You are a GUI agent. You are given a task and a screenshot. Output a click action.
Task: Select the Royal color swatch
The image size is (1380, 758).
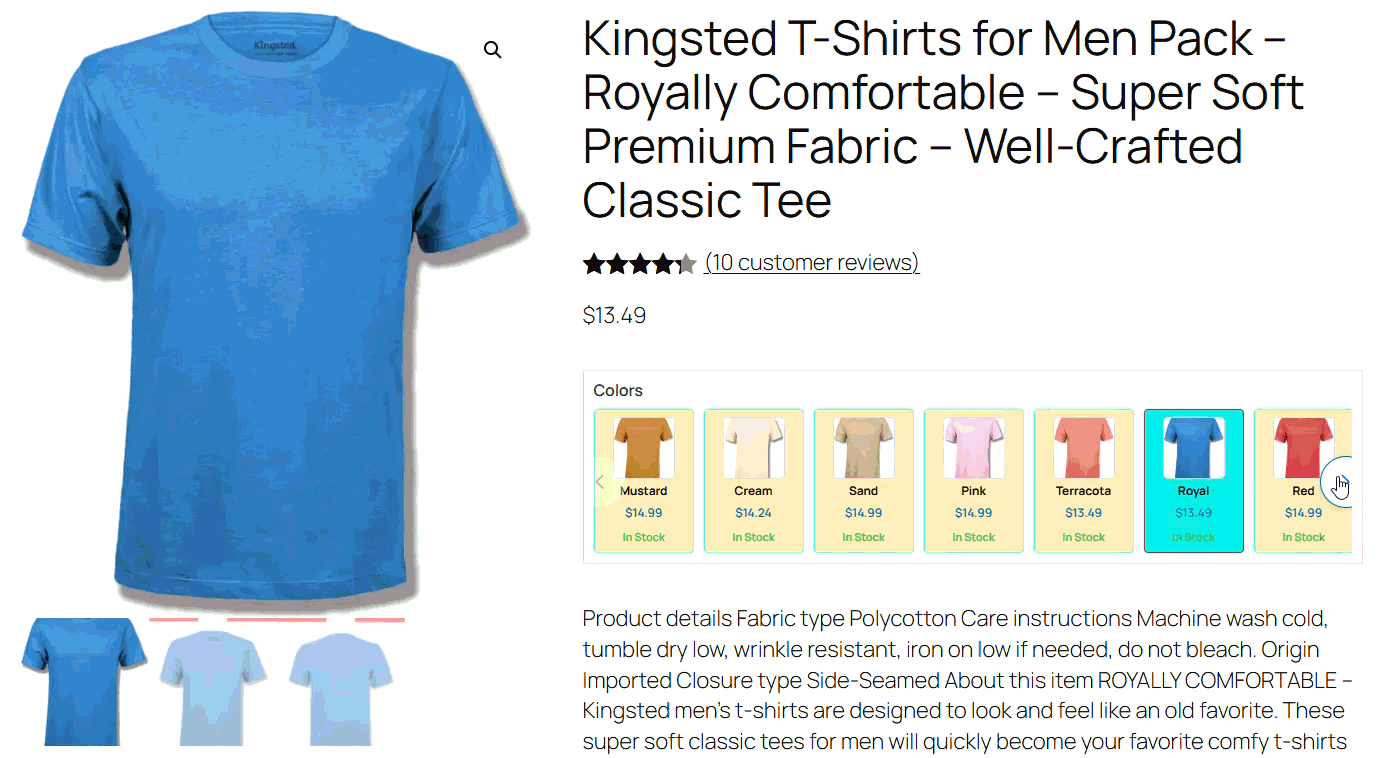1194,481
